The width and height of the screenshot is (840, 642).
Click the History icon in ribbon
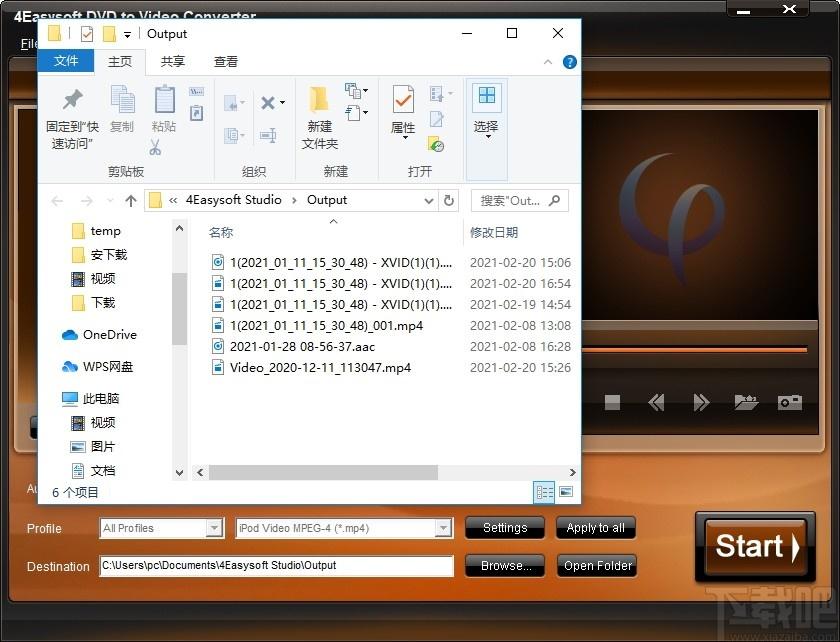click(436, 144)
